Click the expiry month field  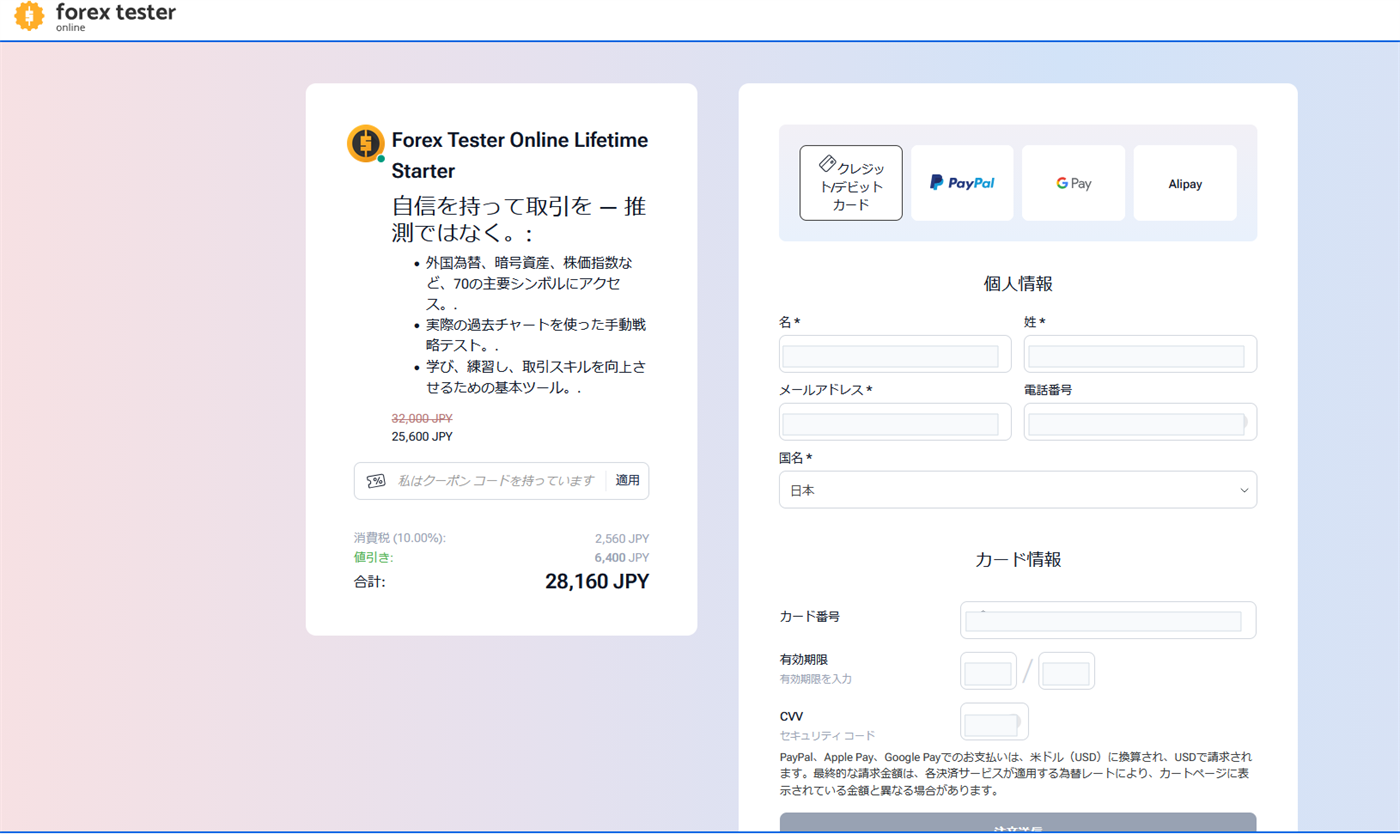tap(988, 671)
